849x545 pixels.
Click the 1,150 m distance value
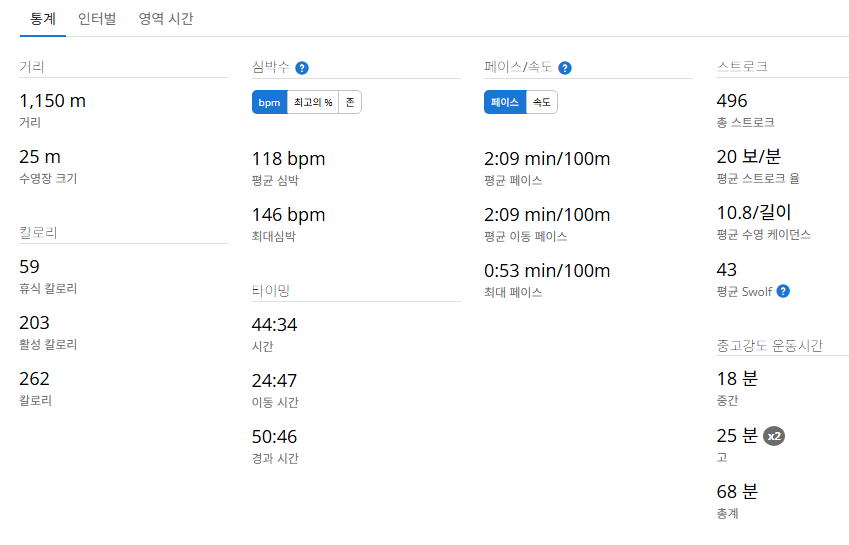[53, 101]
